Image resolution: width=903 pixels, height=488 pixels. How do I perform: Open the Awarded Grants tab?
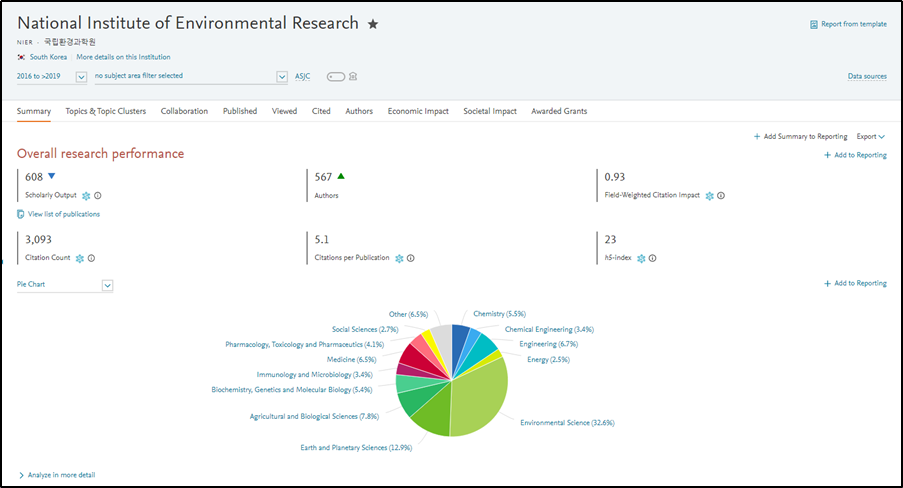click(559, 111)
